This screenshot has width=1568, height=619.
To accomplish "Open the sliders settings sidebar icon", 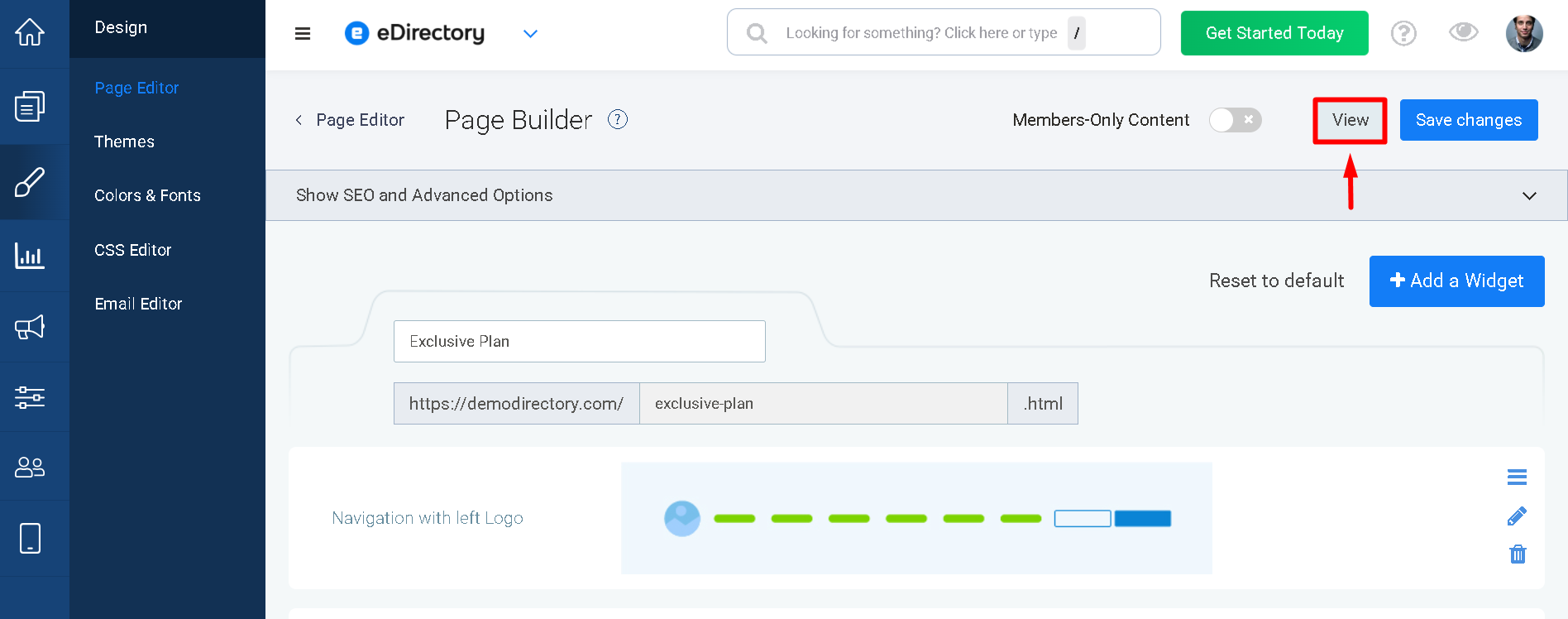I will (x=30, y=397).
